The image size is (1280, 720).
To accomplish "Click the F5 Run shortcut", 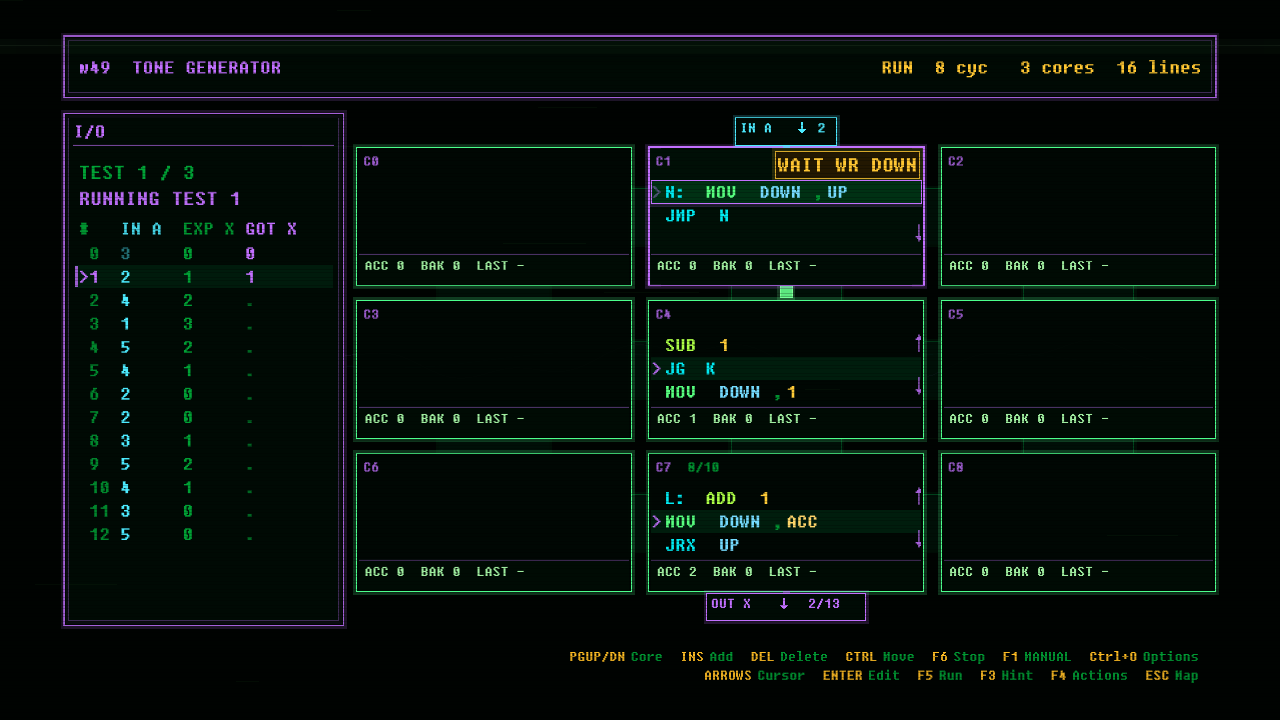I will coord(940,676).
